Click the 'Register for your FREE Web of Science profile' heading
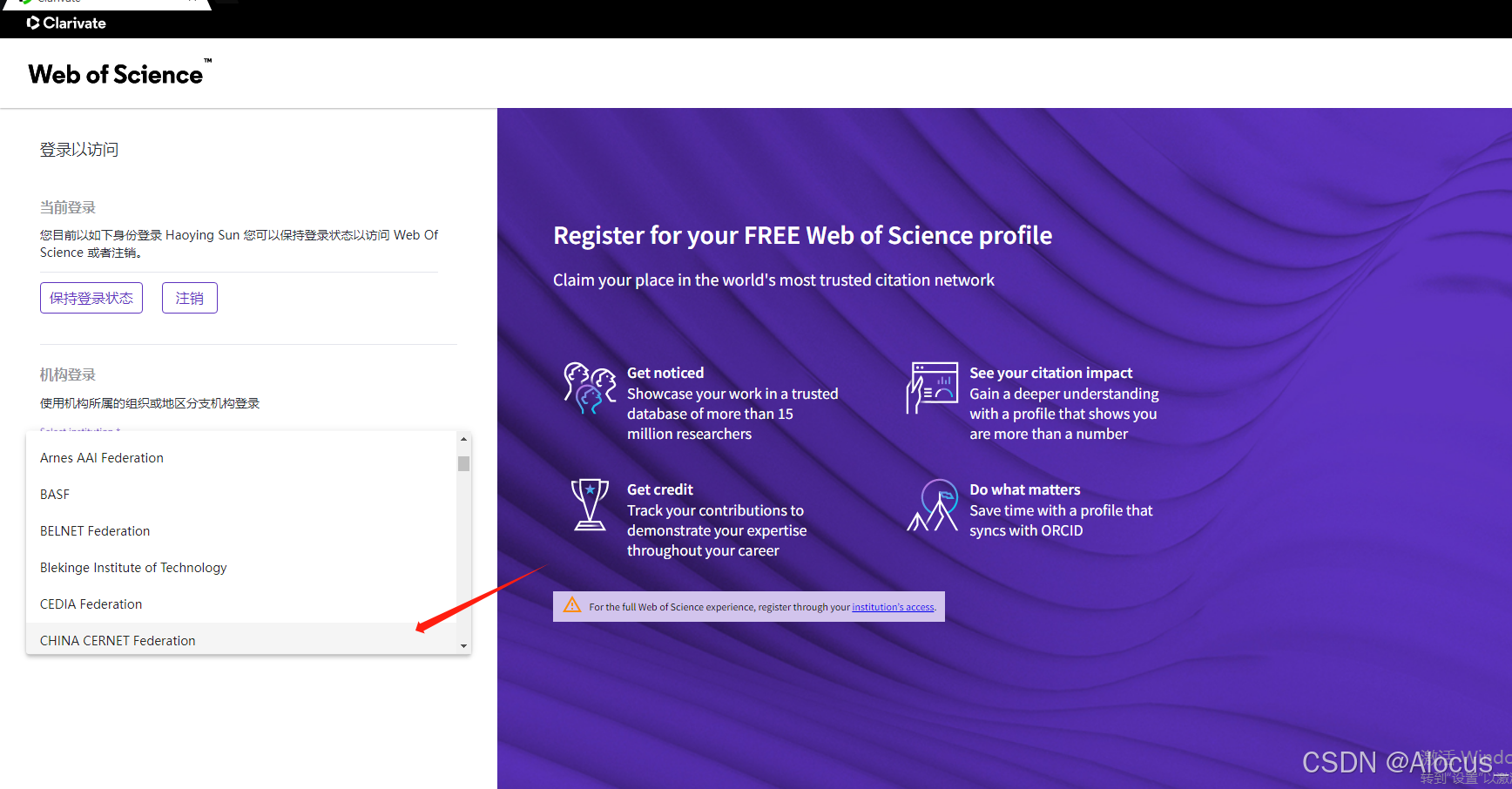This screenshot has height=789, width=1512. [802, 235]
